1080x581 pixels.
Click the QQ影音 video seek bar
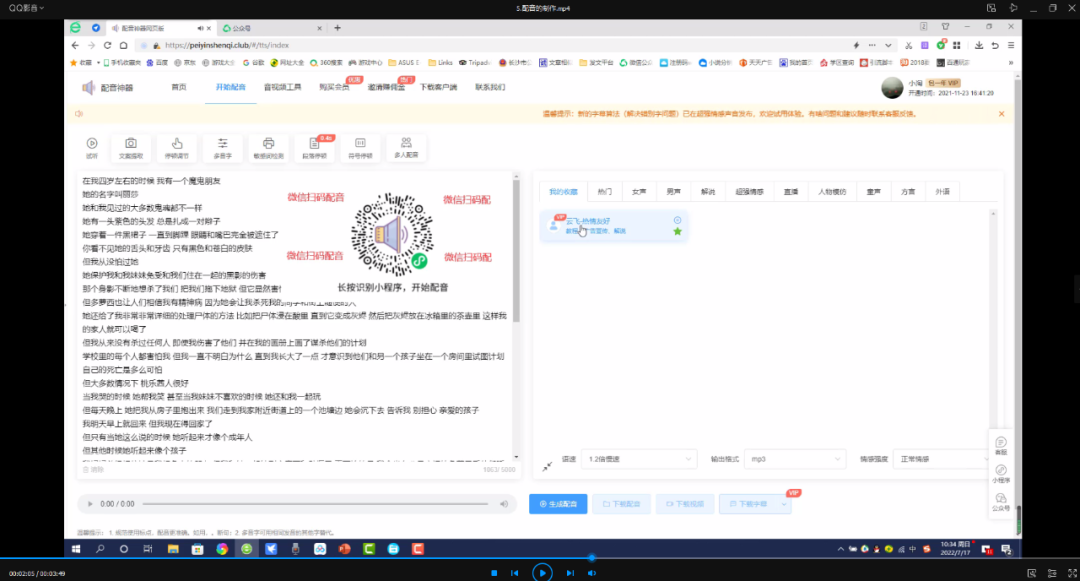[540, 558]
